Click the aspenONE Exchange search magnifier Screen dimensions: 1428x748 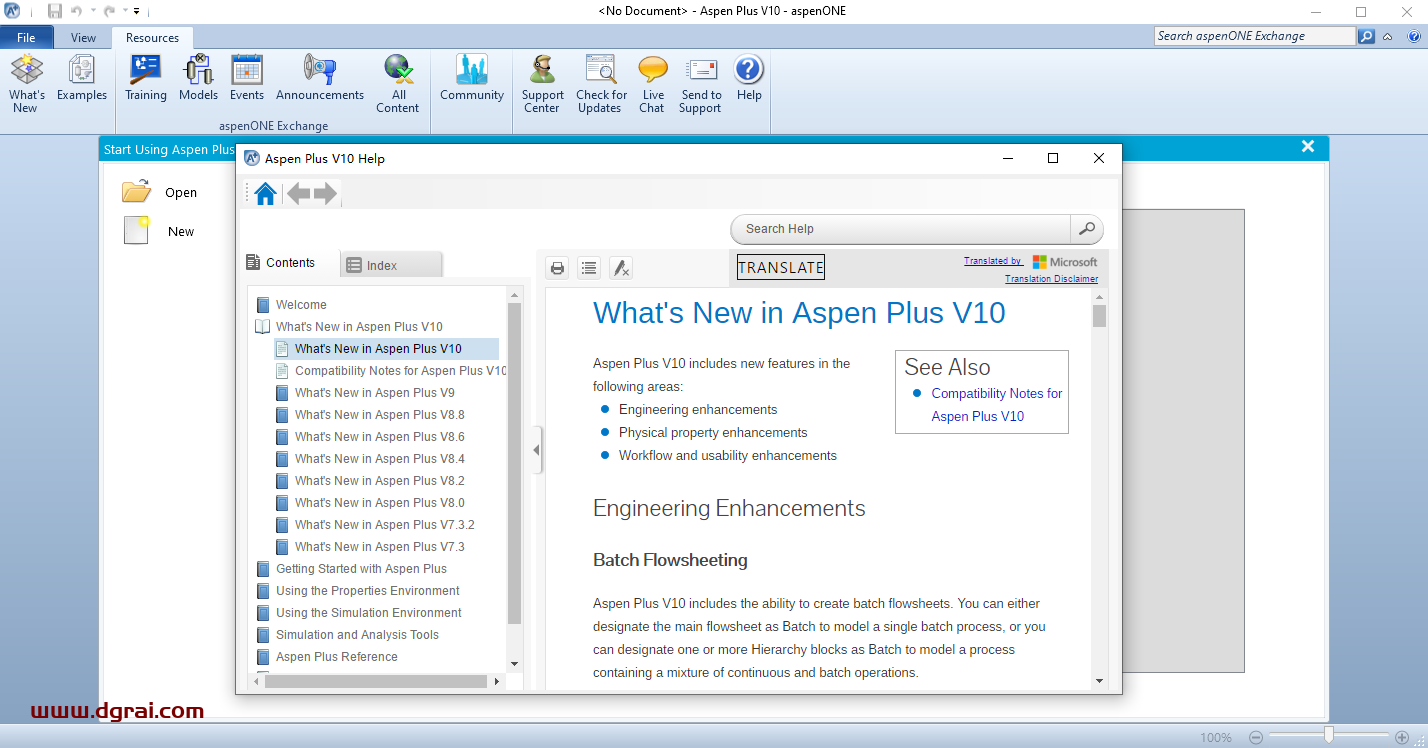point(1366,36)
